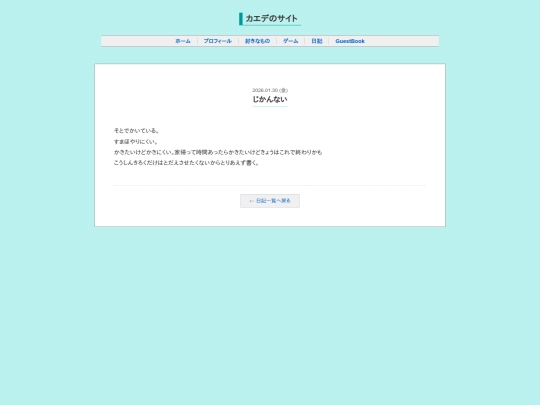
Task: Visit the GuestBook page
Action: tap(350, 41)
